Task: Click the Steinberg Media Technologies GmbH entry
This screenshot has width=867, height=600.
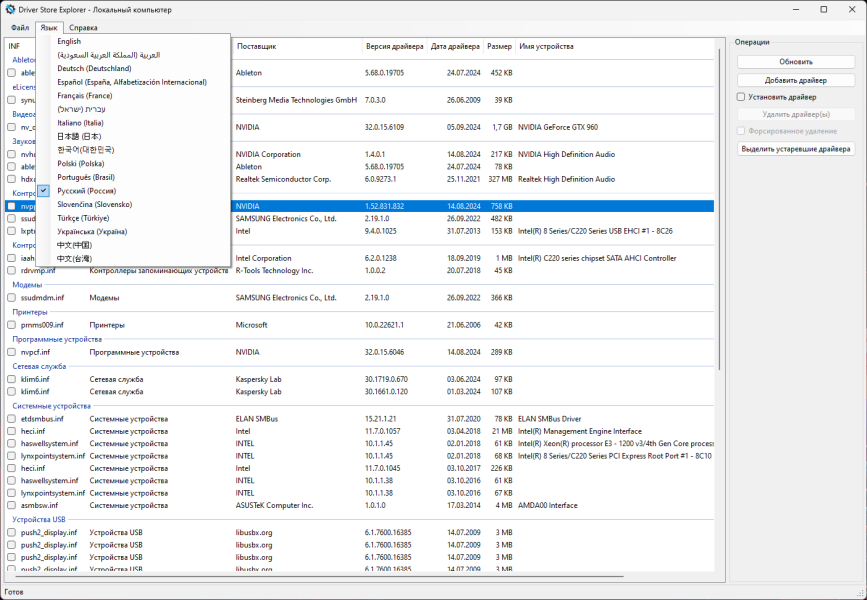Action: [296, 100]
